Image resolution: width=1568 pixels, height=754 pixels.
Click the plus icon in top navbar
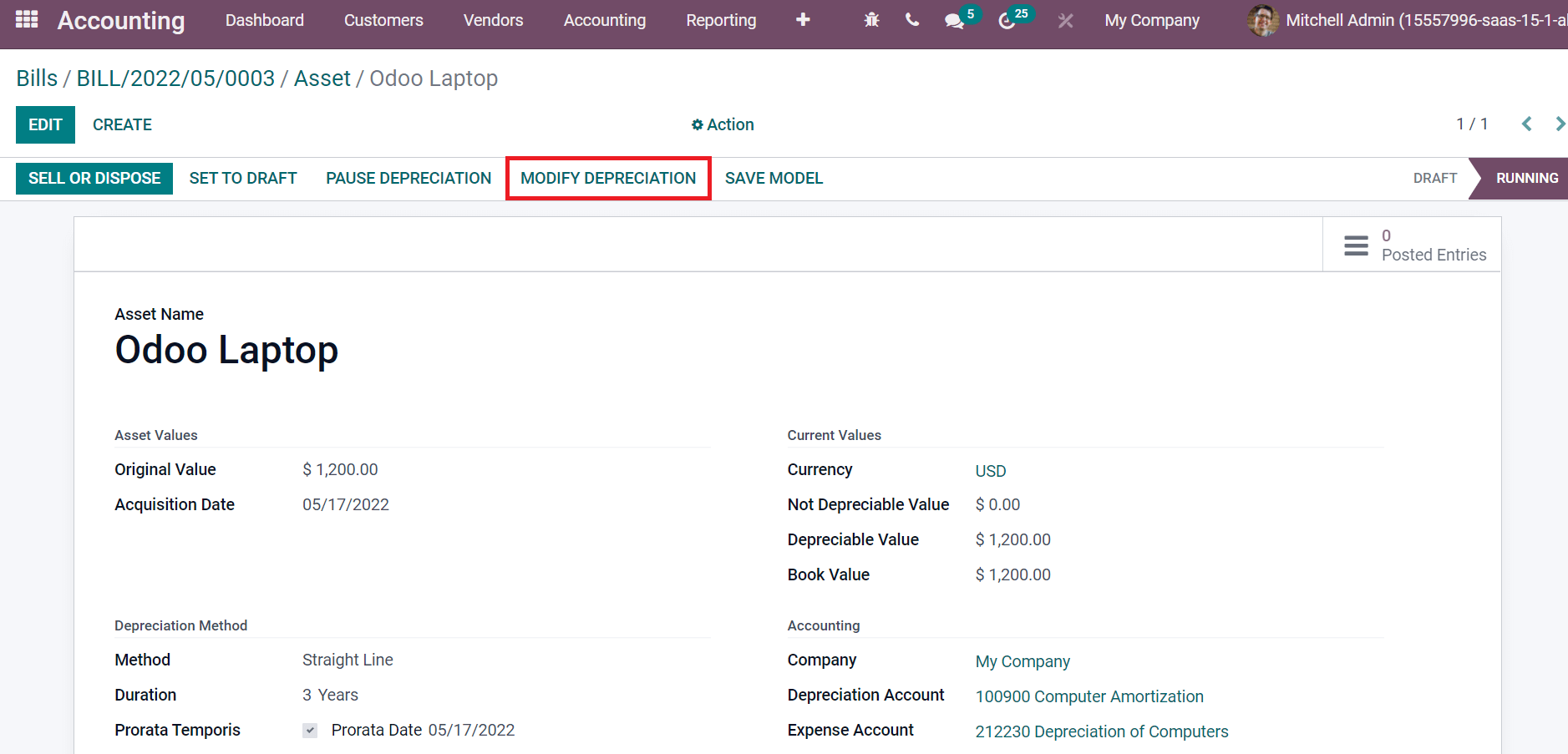(x=803, y=19)
